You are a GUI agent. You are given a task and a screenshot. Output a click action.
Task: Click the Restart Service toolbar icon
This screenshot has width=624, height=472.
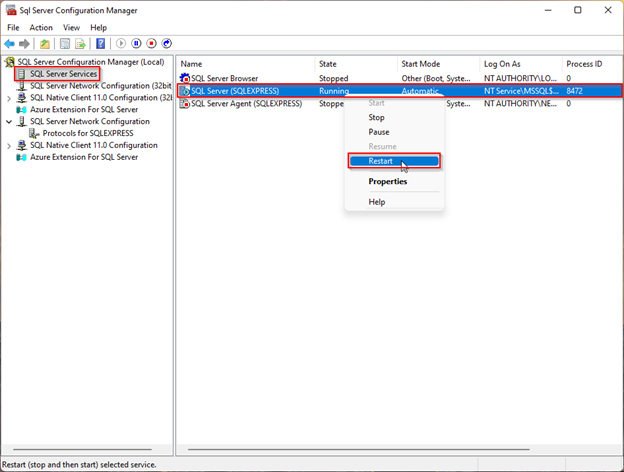click(x=167, y=43)
